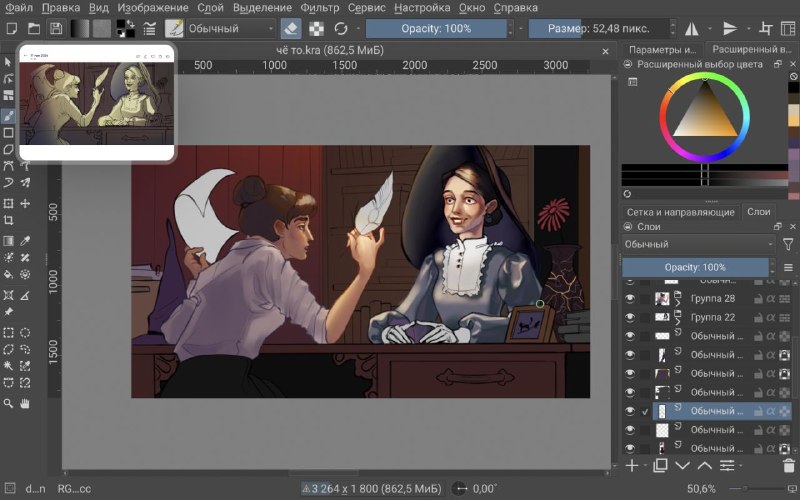Image resolution: width=800 pixels, height=500 pixels.
Task: Add a new layer with plus button
Action: (632, 465)
